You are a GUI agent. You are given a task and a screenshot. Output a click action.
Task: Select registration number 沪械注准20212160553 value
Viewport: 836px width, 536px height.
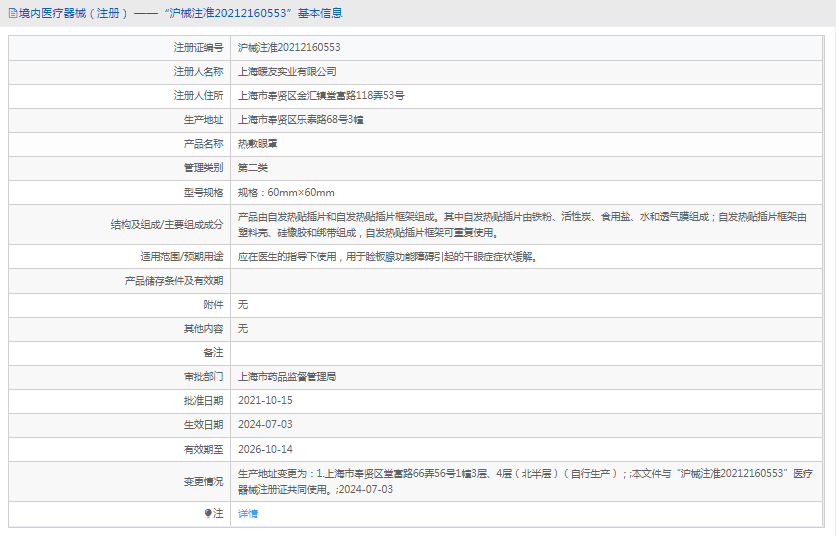coord(288,47)
